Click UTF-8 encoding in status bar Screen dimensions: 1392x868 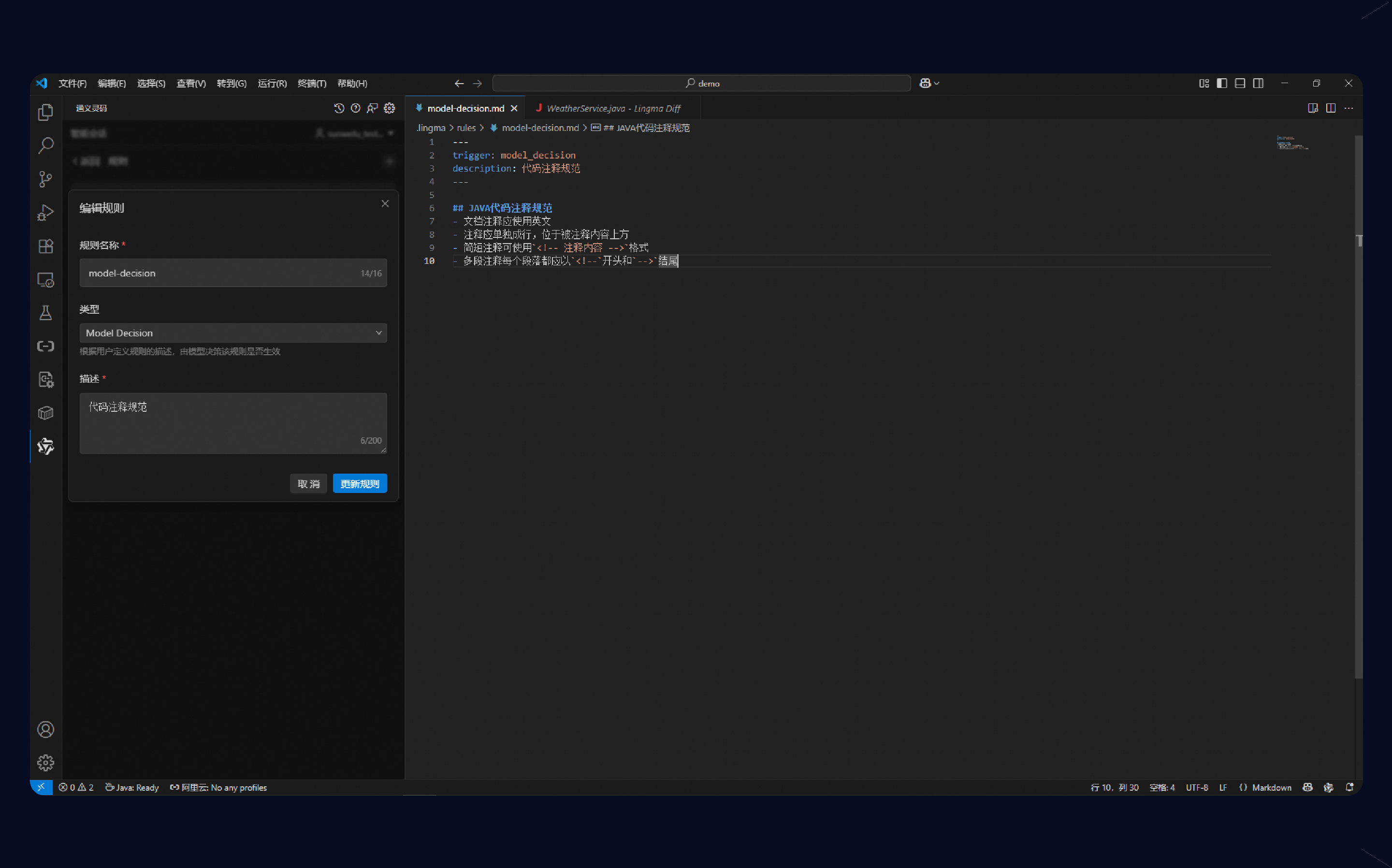1197,788
